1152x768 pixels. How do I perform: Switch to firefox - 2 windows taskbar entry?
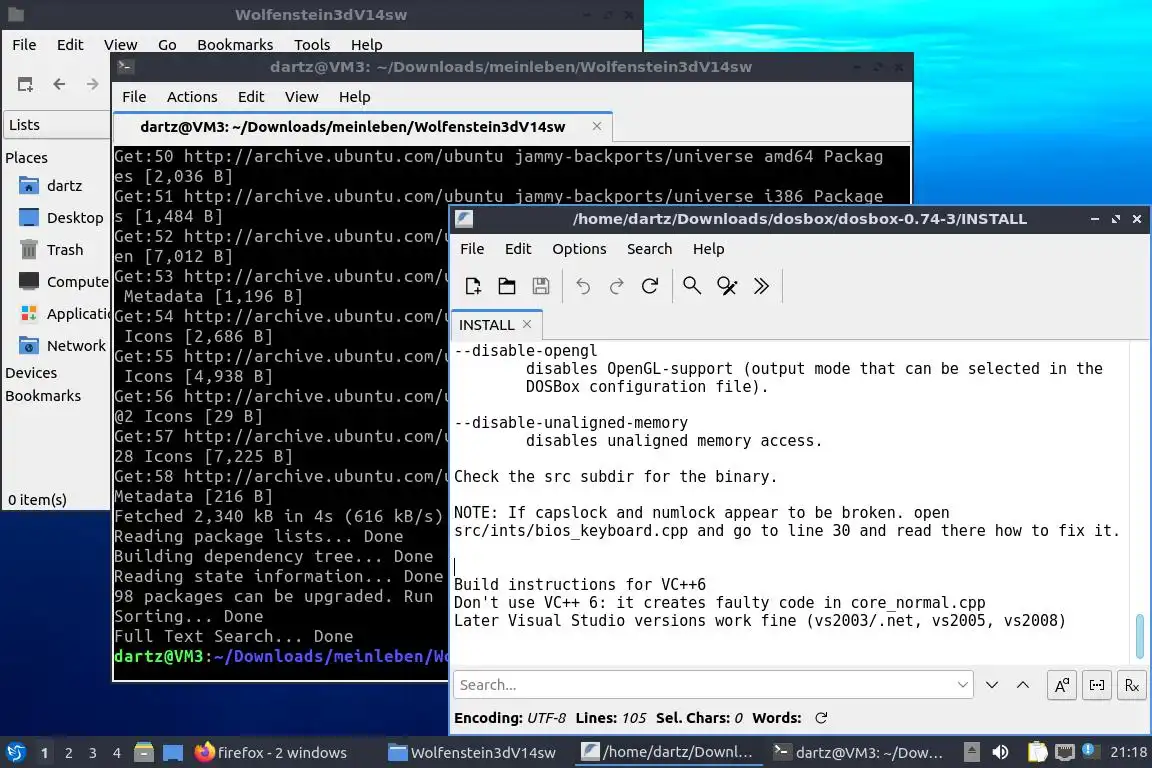click(x=271, y=753)
